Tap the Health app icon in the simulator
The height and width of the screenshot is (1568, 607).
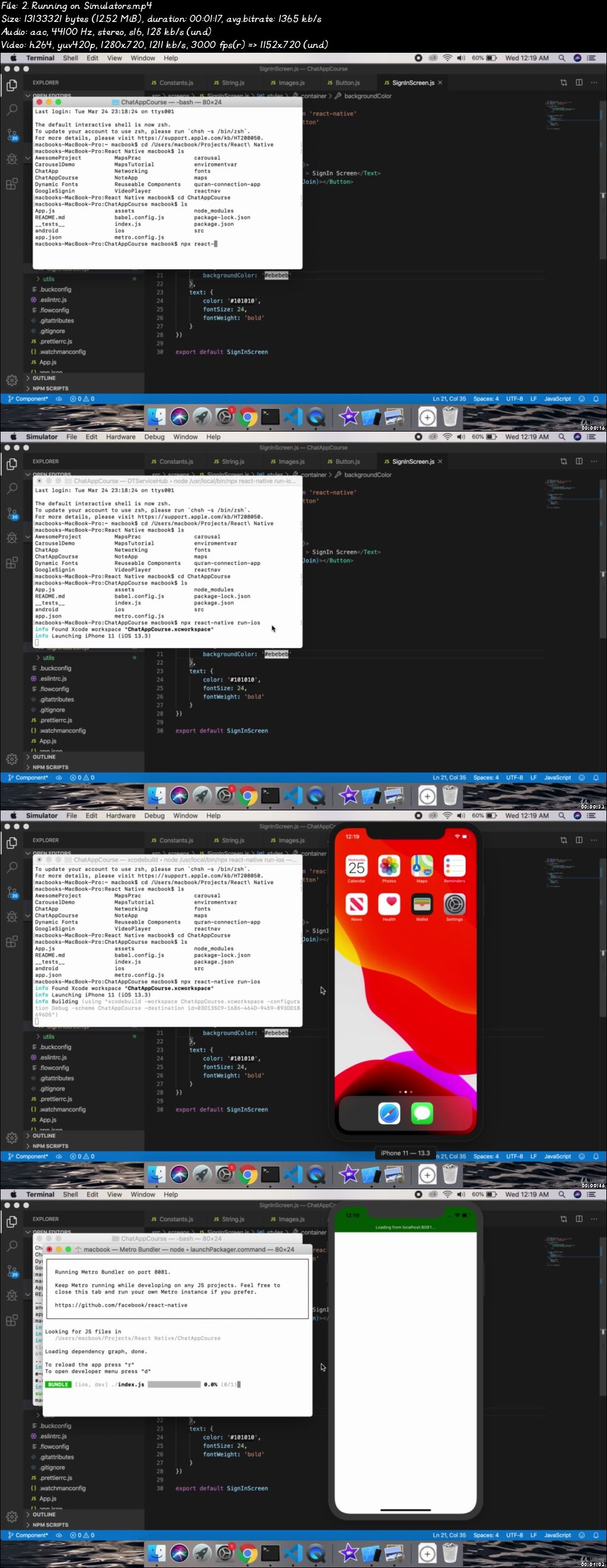click(x=389, y=904)
